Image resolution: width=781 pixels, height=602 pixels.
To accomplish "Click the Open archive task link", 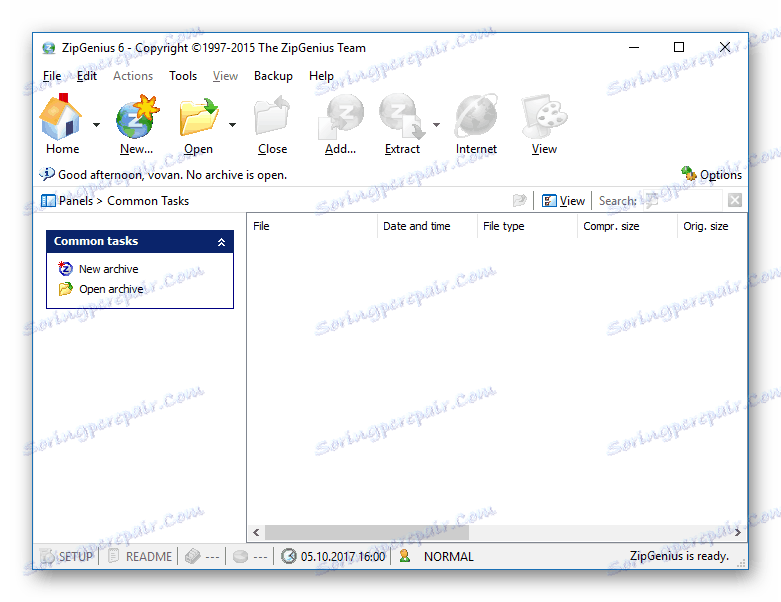I will [x=111, y=289].
